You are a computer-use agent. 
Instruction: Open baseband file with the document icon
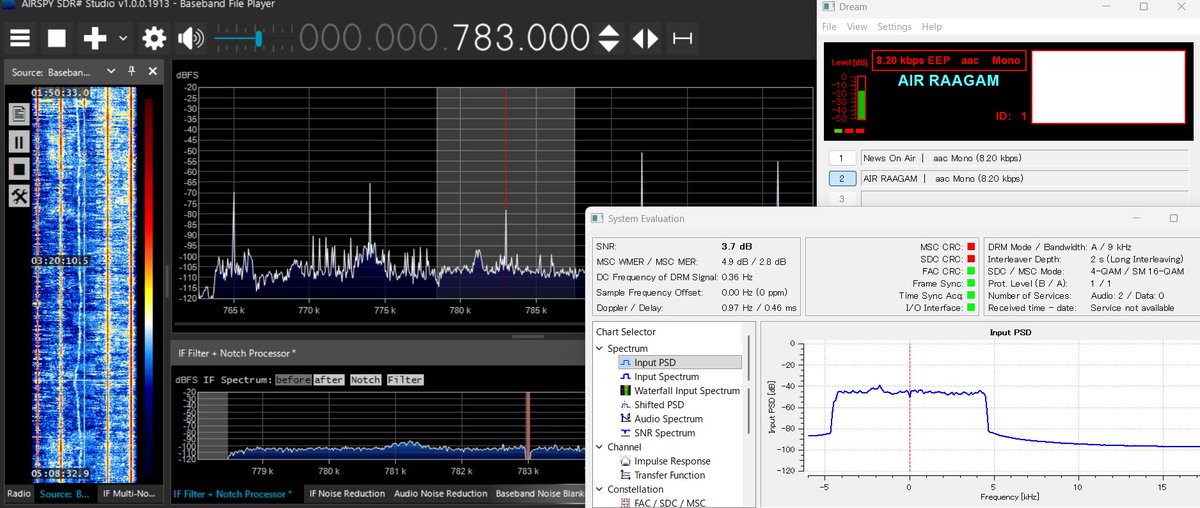[18, 115]
